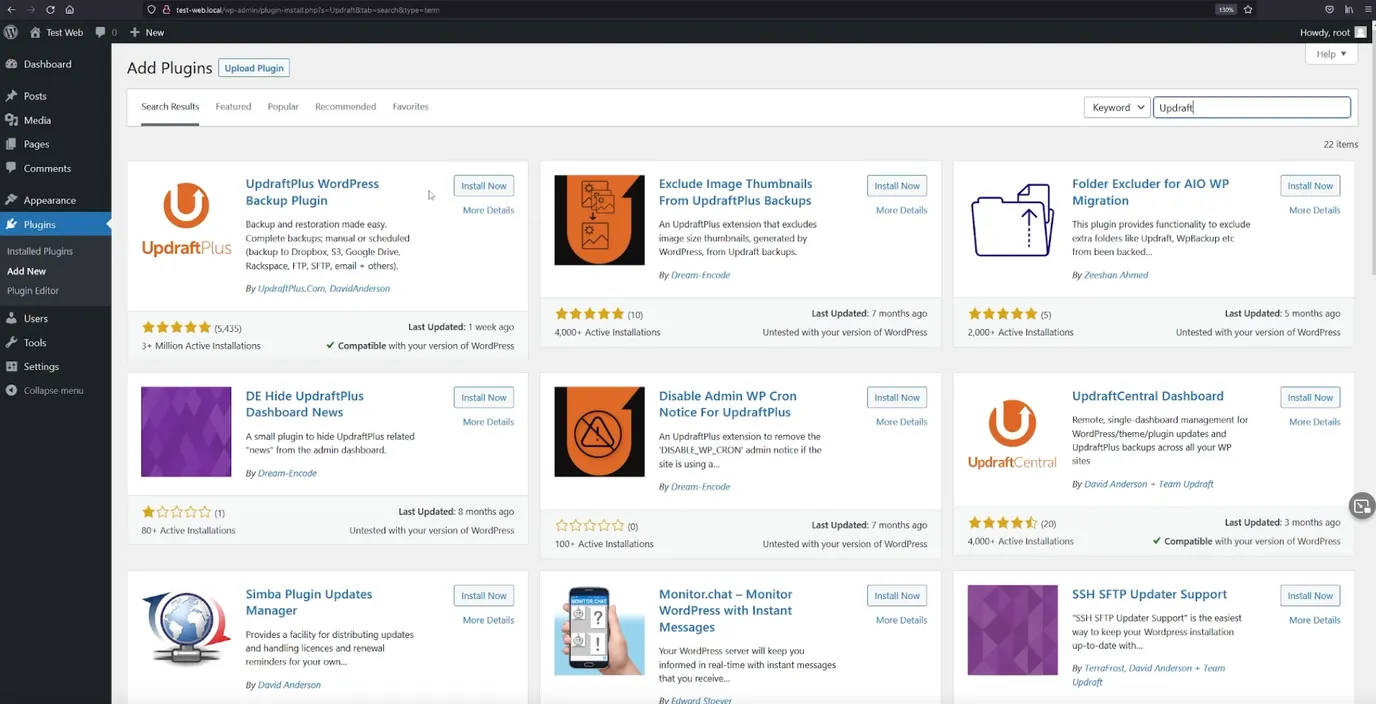Viewport: 1376px width, 704px height.
Task: Open the Howdy, root account menu
Action: pyautogui.click(x=1332, y=32)
